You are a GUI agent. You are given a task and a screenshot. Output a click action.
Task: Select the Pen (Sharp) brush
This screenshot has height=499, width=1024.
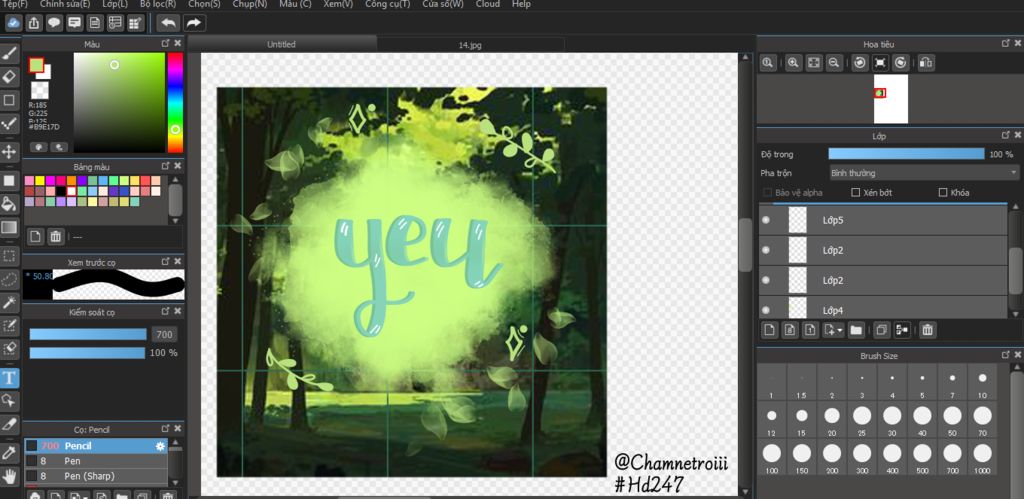pos(96,476)
